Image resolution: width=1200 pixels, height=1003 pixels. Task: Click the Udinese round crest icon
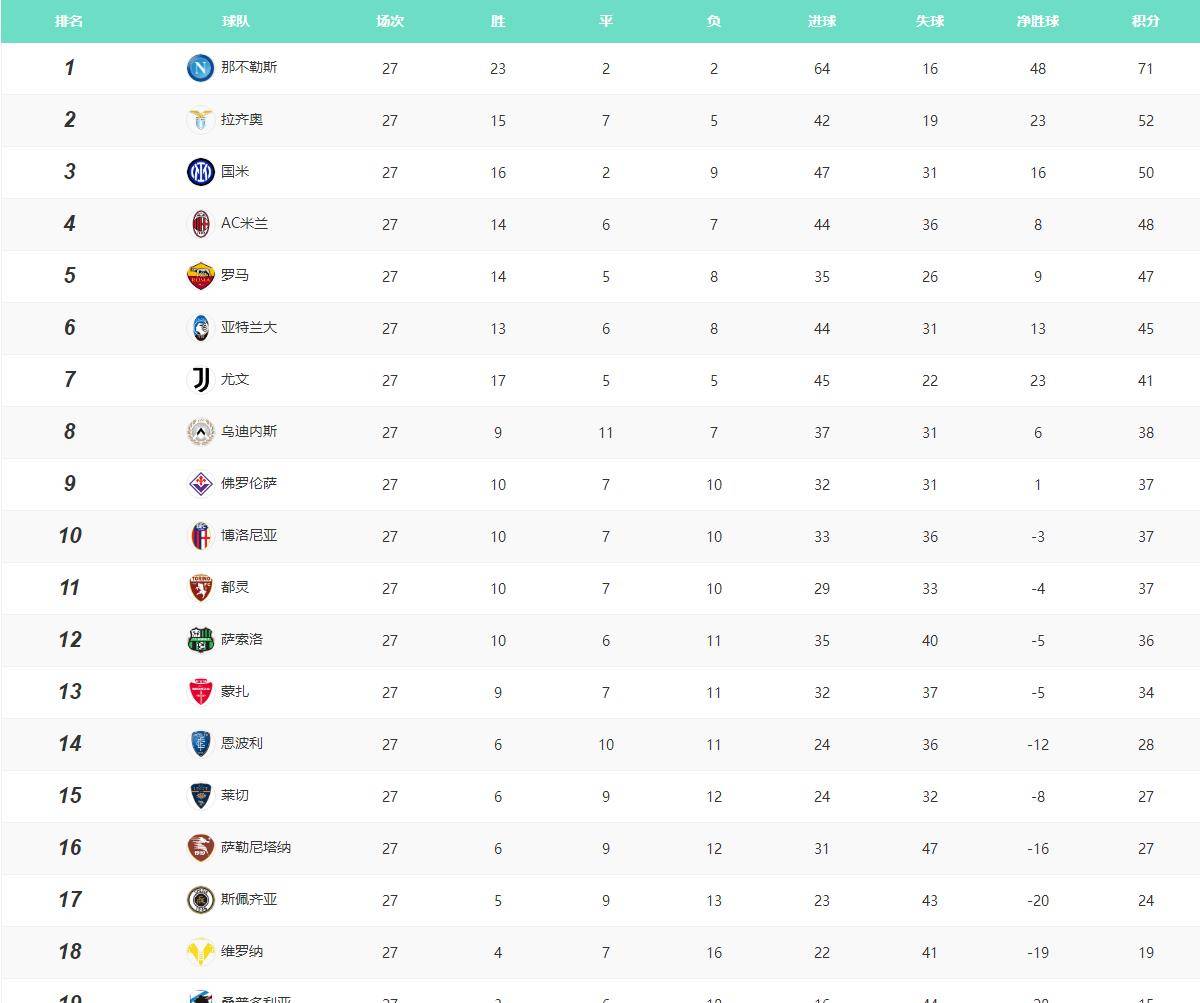[x=200, y=432]
